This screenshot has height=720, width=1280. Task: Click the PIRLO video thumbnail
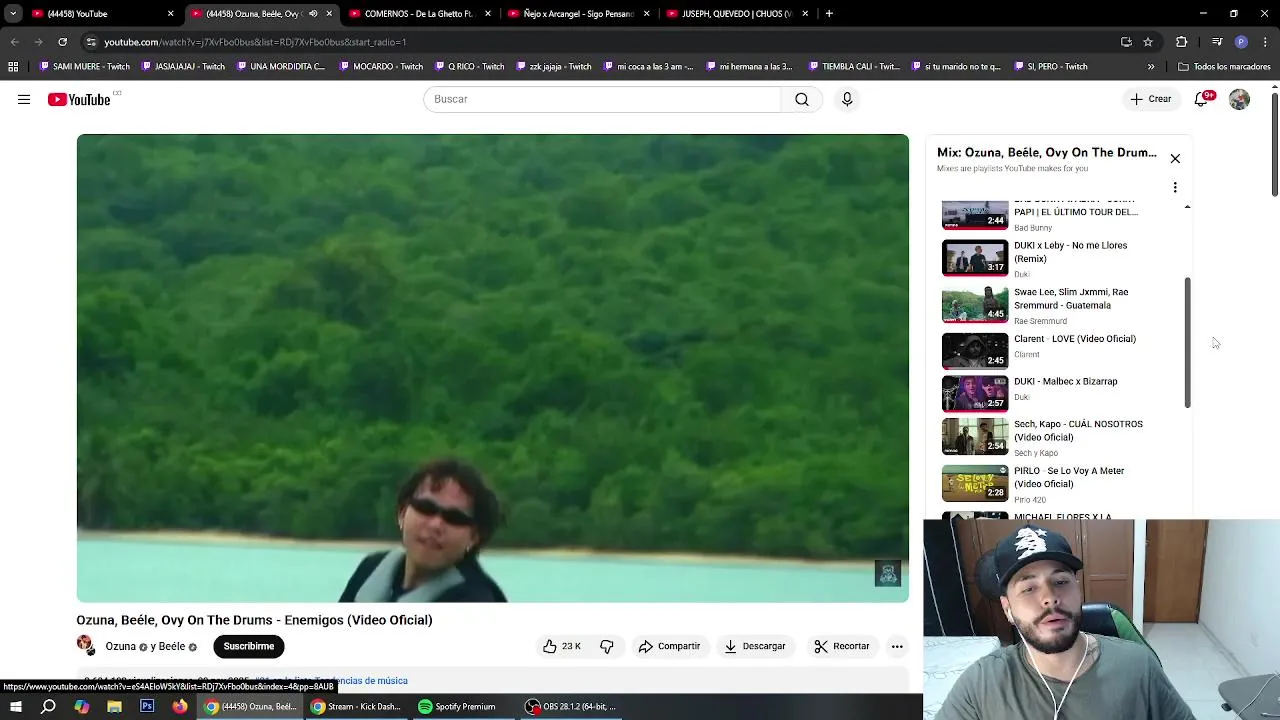point(975,483)
